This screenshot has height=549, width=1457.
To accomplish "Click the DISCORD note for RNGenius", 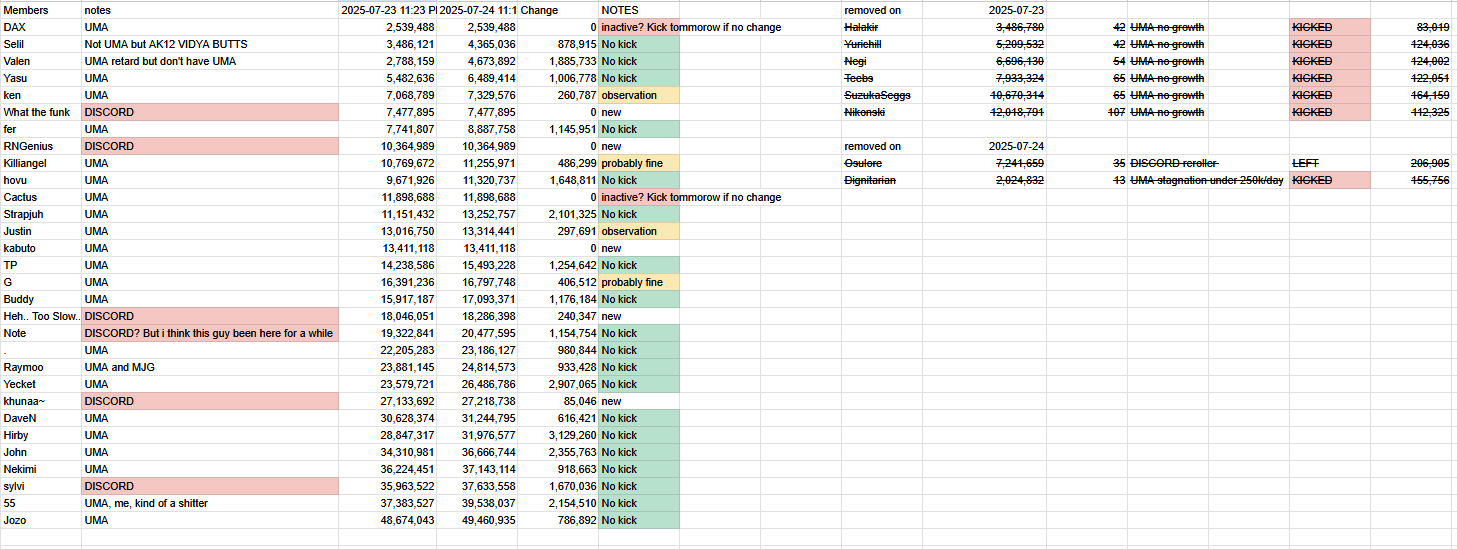I will [x=210, y=146].
